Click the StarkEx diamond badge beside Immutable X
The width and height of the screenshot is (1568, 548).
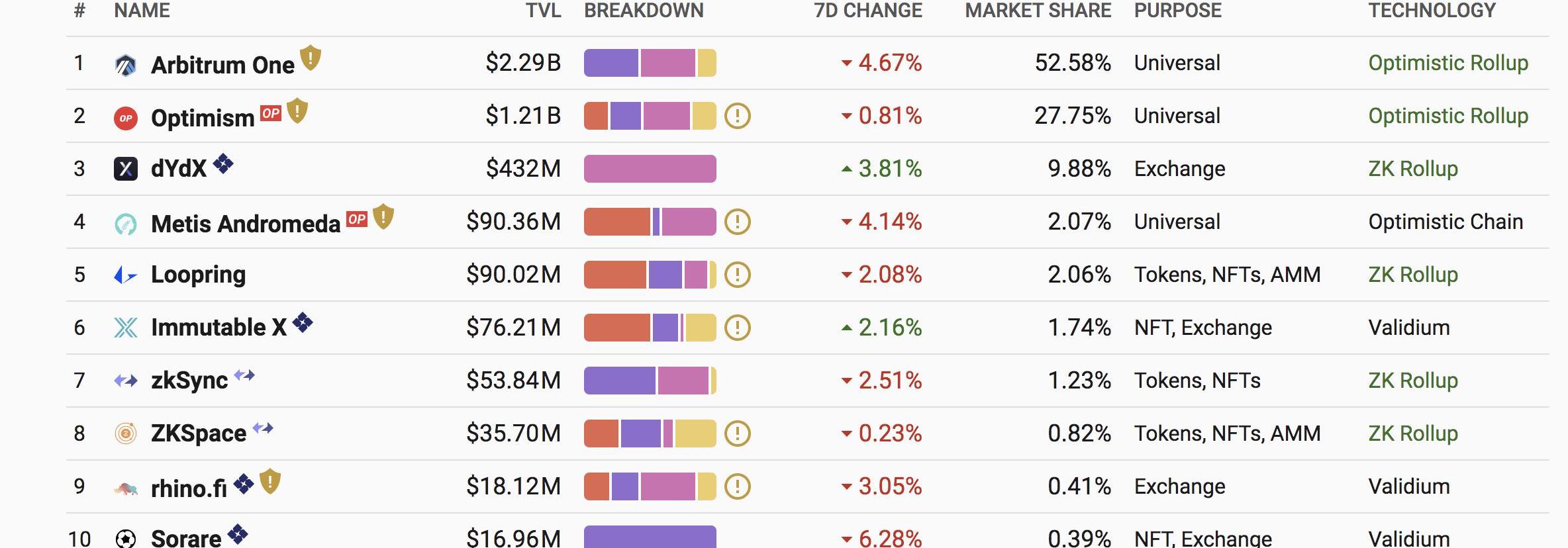pos(303,322)
